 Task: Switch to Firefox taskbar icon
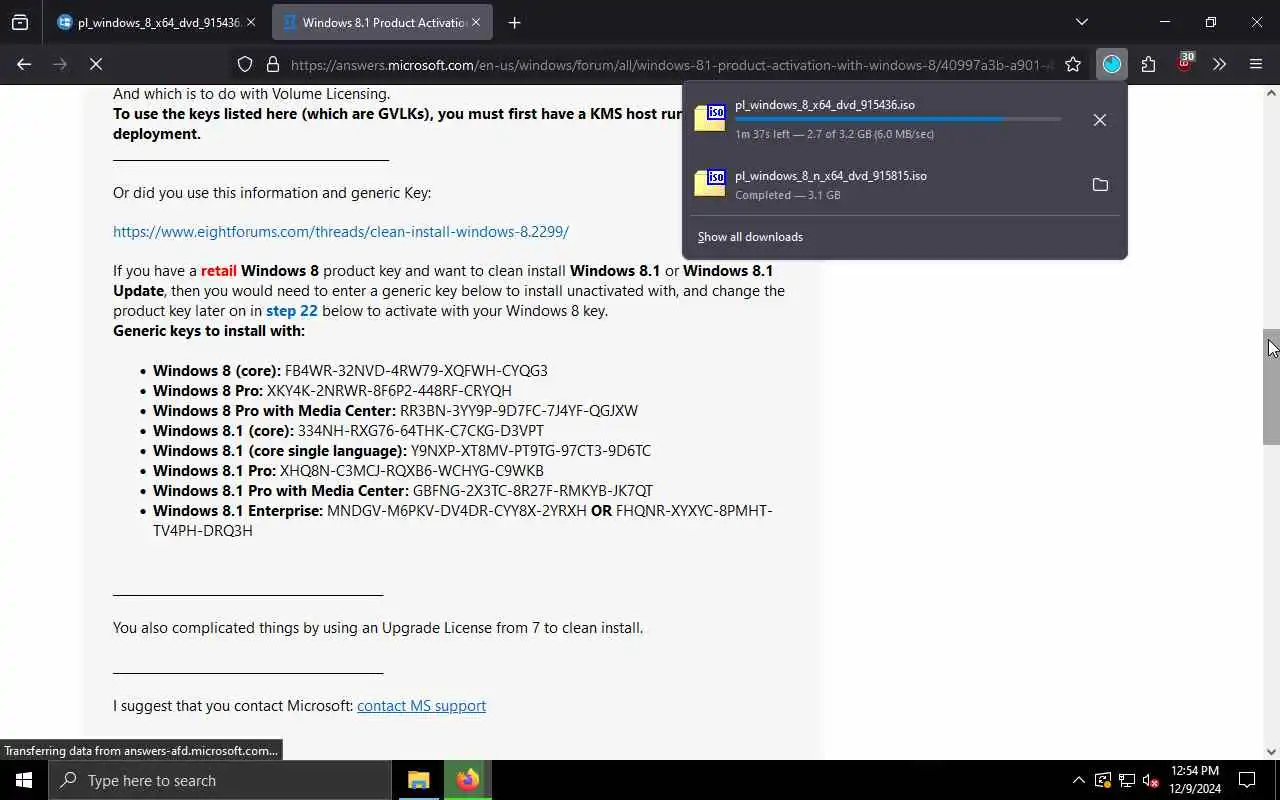click(467, 780)
